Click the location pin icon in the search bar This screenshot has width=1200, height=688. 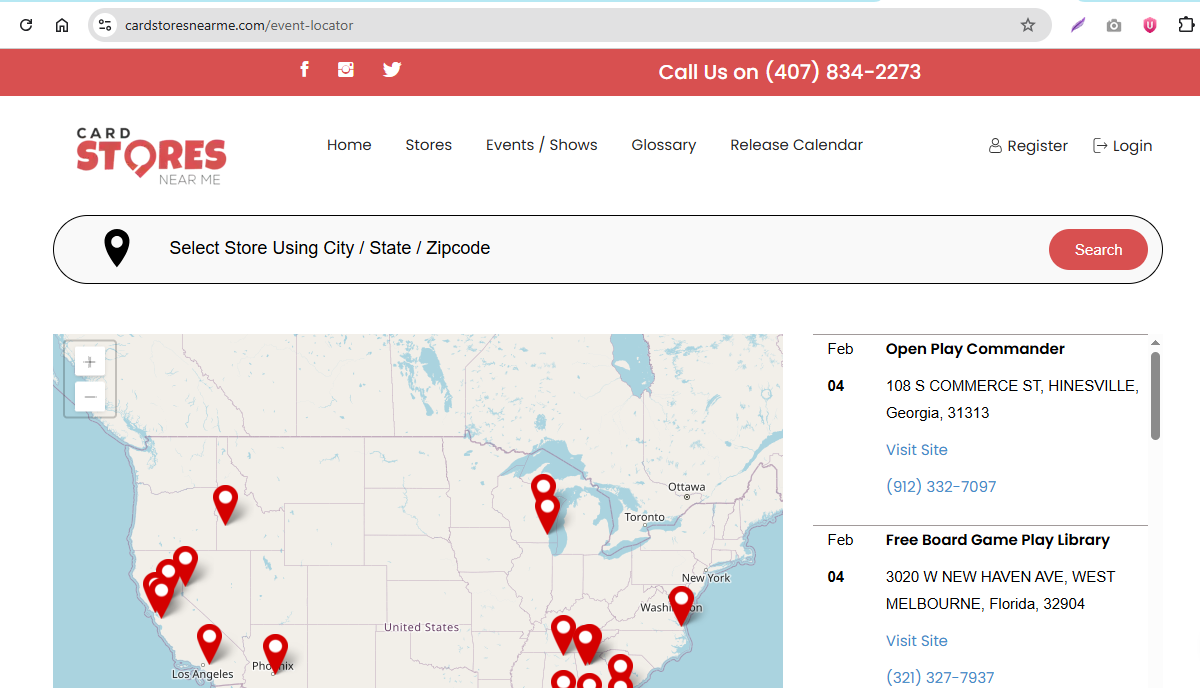click(x=116, y=247)
